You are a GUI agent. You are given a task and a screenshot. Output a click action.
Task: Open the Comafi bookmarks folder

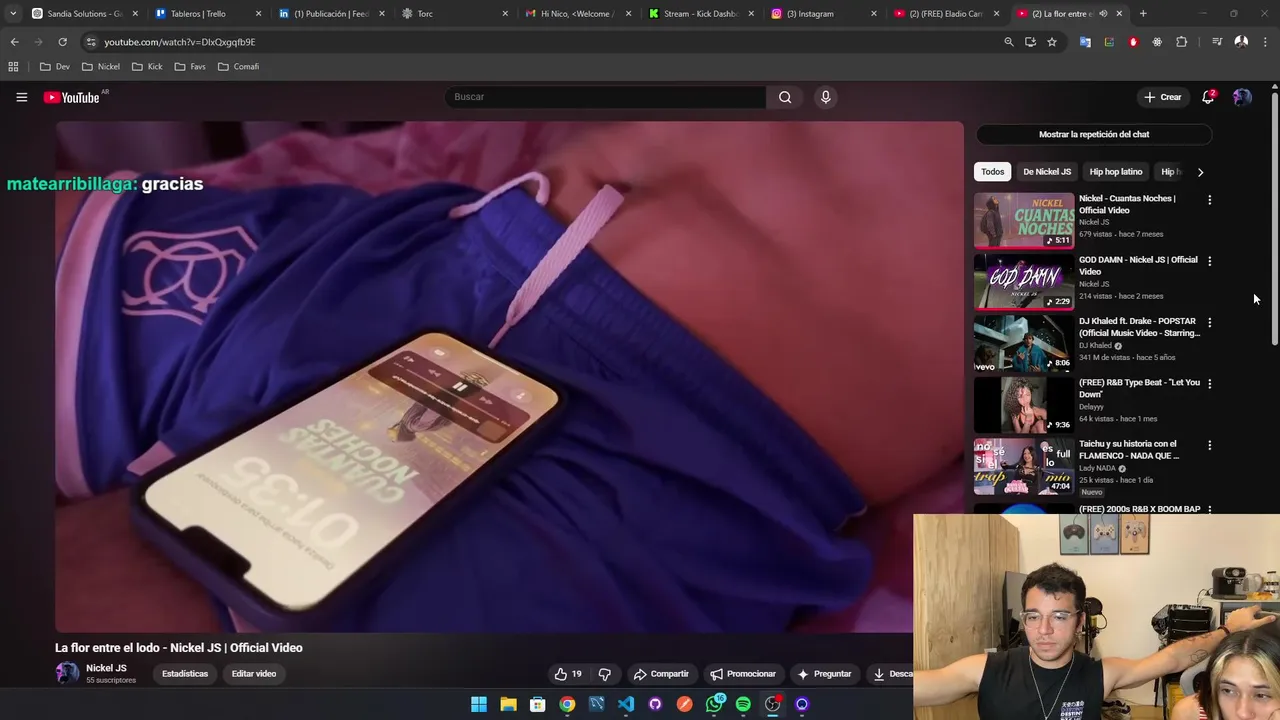tap(239, 67)
